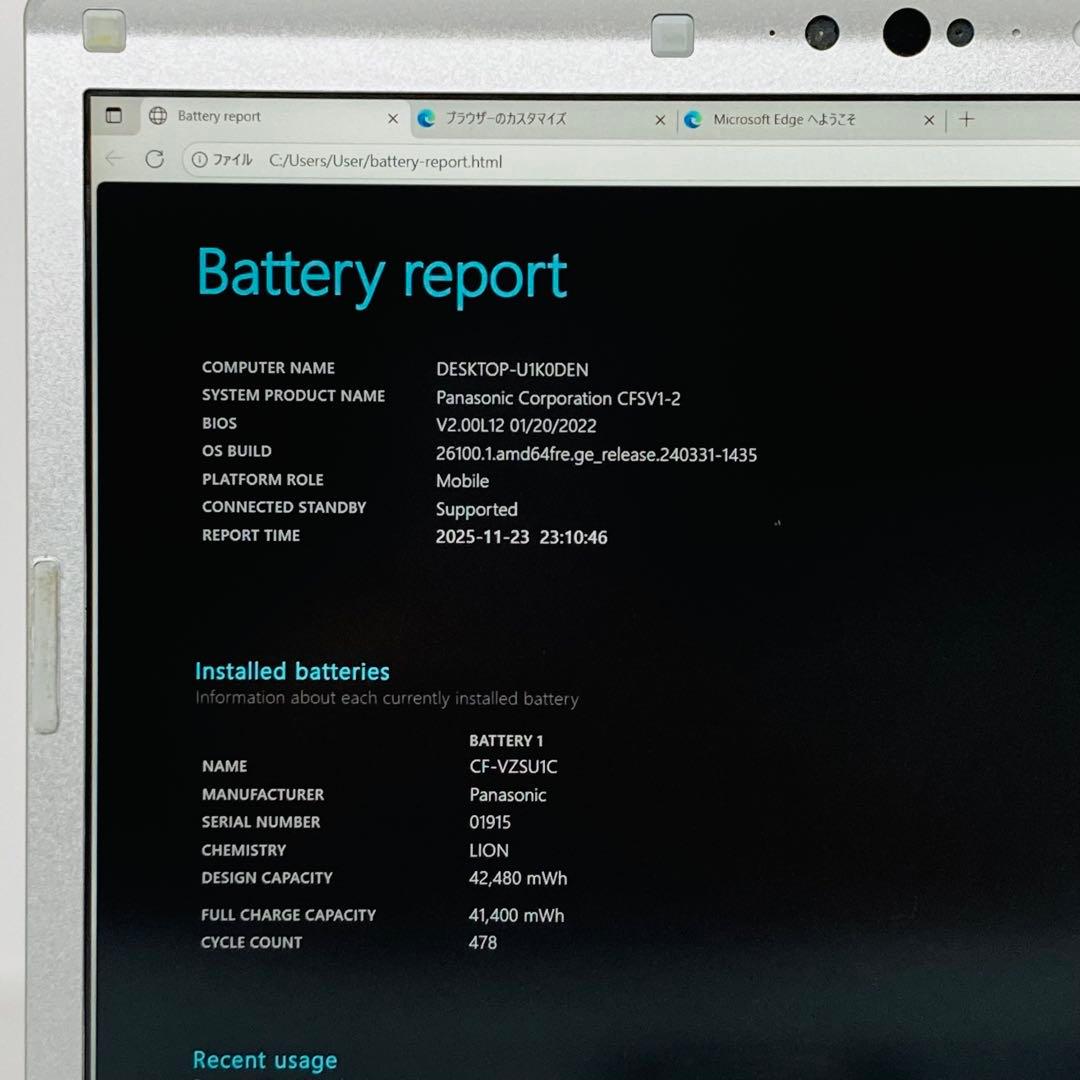Close the Battery report tab
This screenshot has height=1080, width=1080.
click(393, 117)
